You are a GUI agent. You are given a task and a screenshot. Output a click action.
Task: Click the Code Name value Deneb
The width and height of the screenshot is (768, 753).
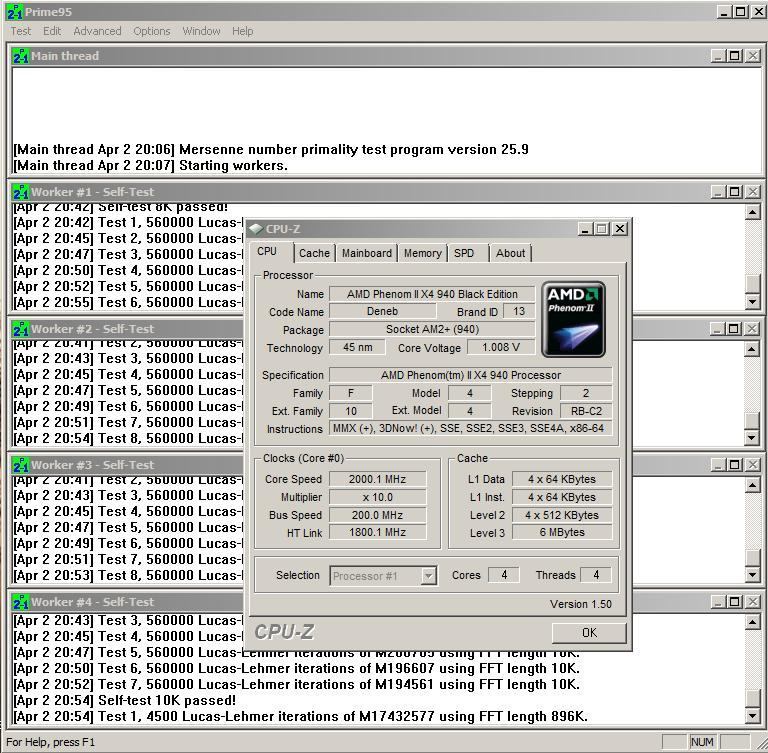(x=382, y=311)
